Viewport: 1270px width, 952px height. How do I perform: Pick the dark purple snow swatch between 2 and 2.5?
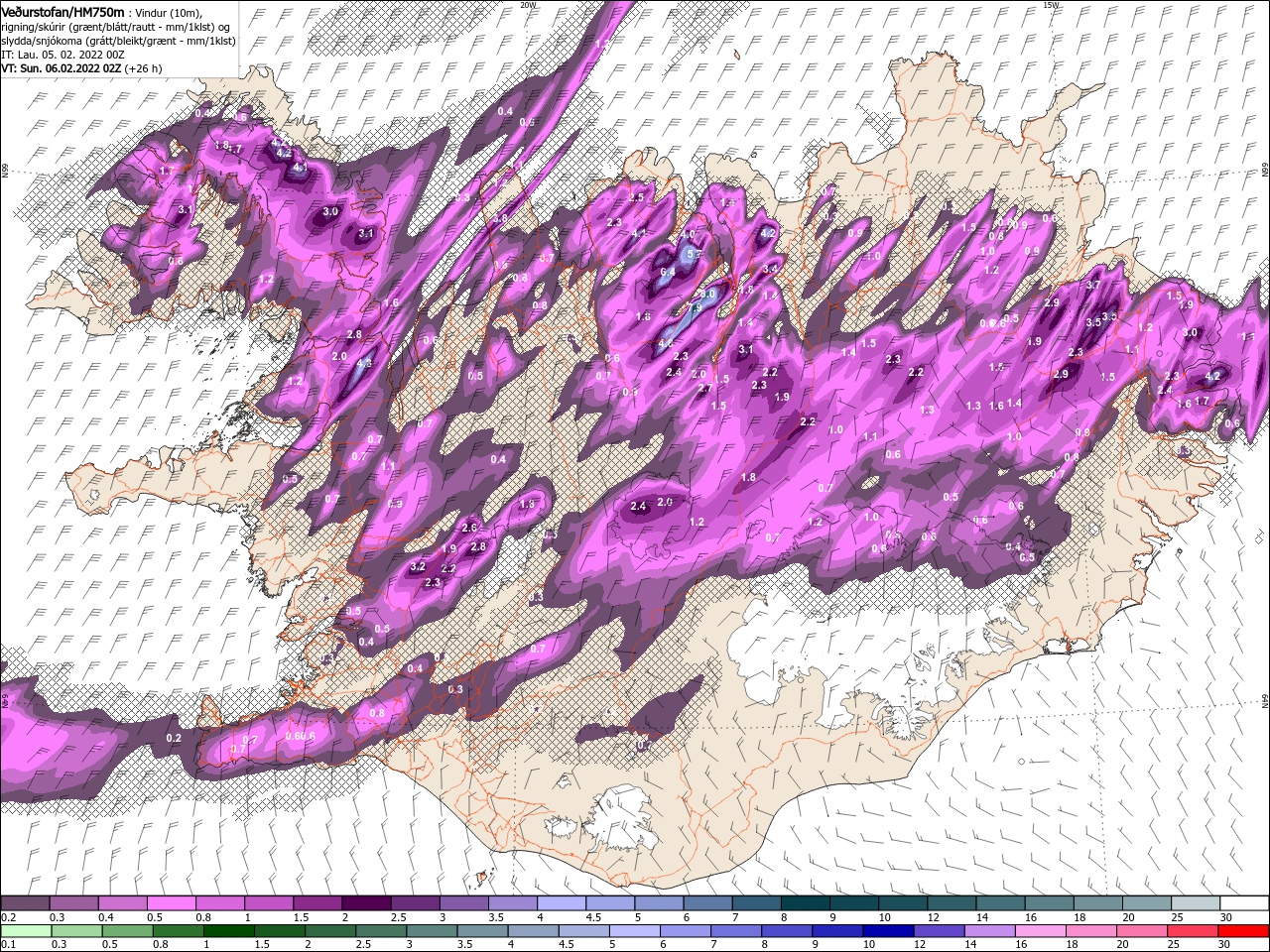[366, 903]
